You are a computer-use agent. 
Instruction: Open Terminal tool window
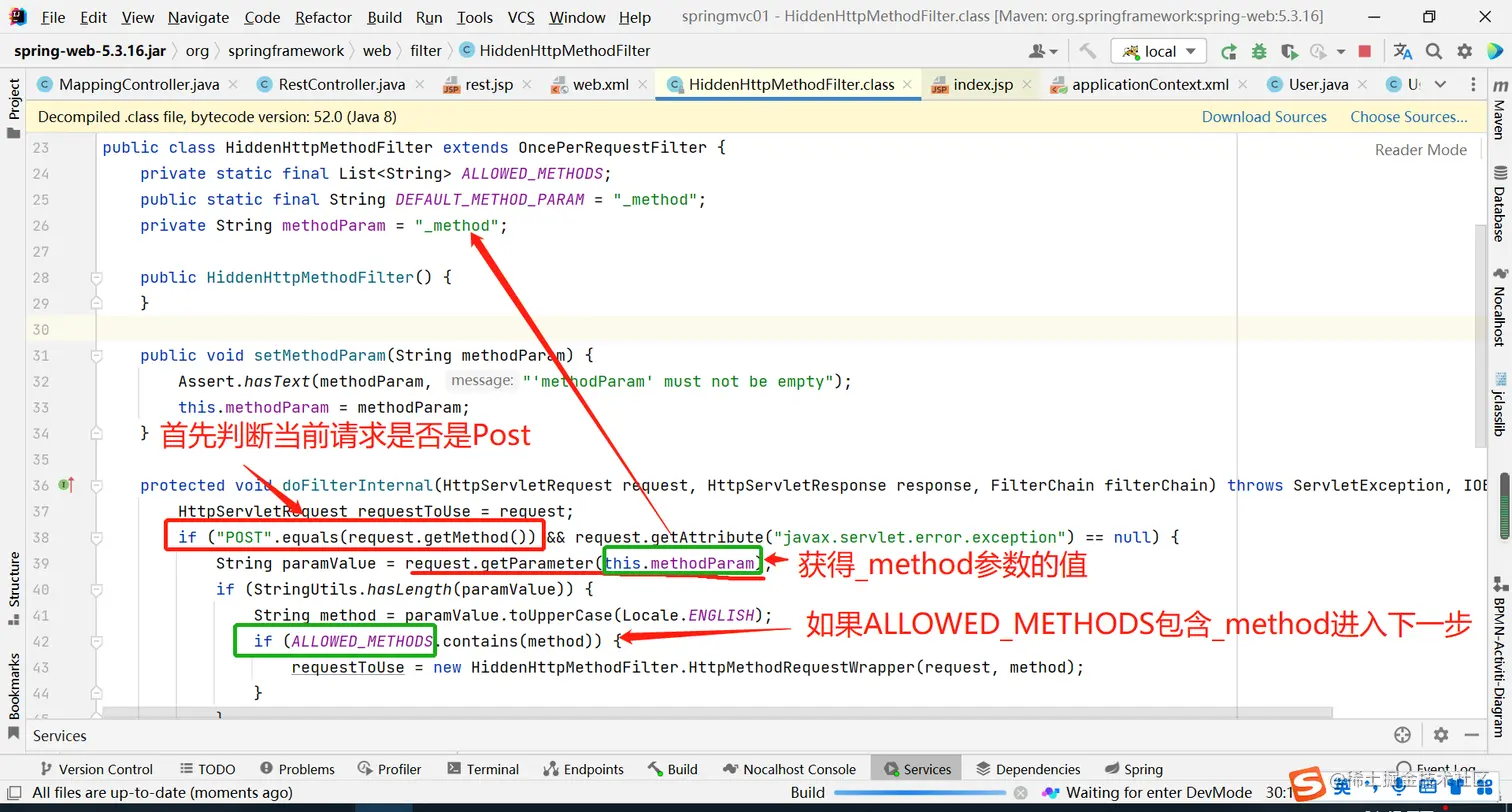[483, 769]
